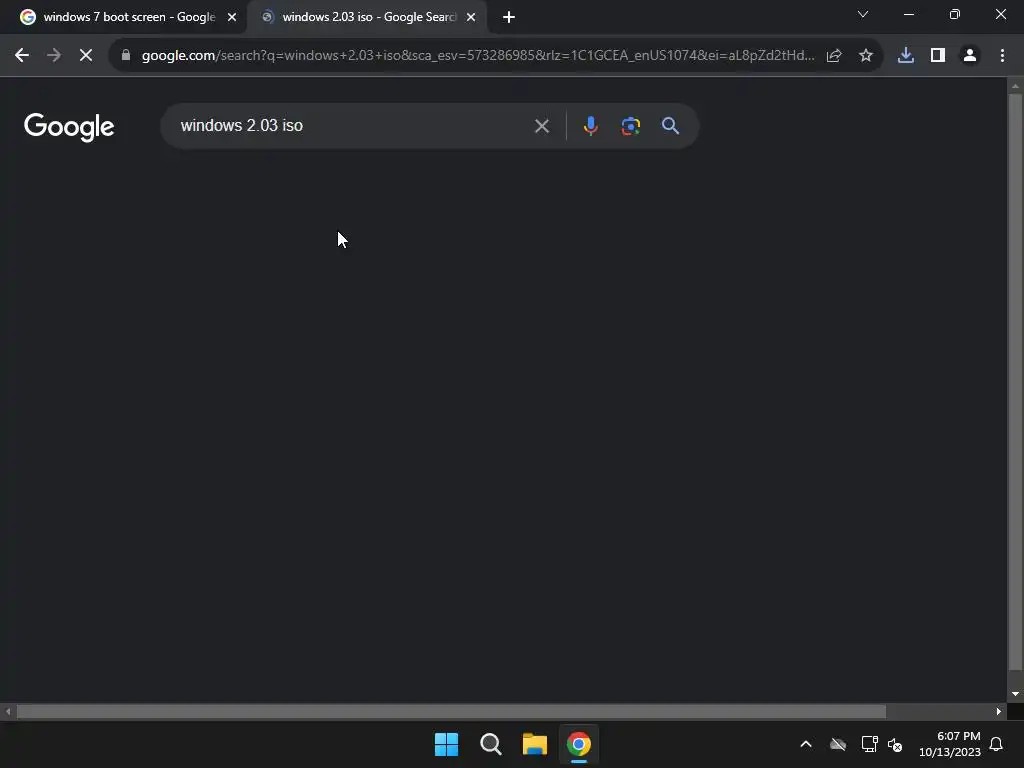Search by image with Google Lens
The image size is (1024, 768).
pos(631,126)
